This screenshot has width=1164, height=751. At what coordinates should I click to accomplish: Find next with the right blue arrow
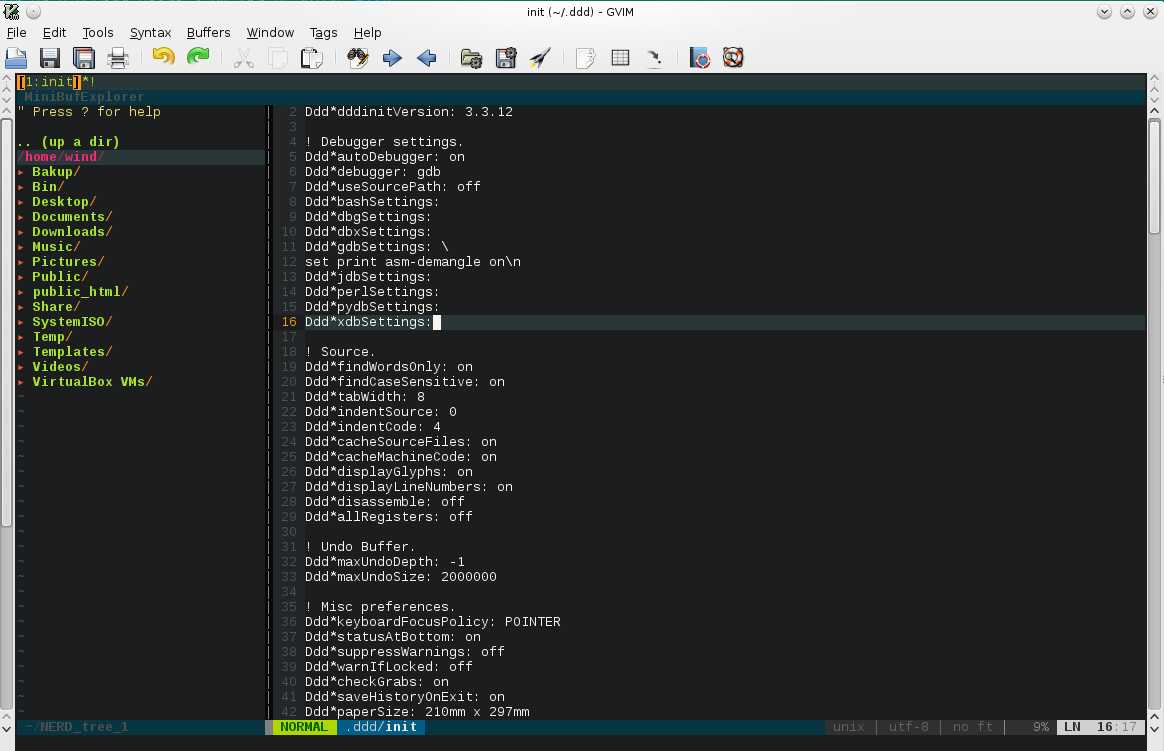[x=392, y=58]
